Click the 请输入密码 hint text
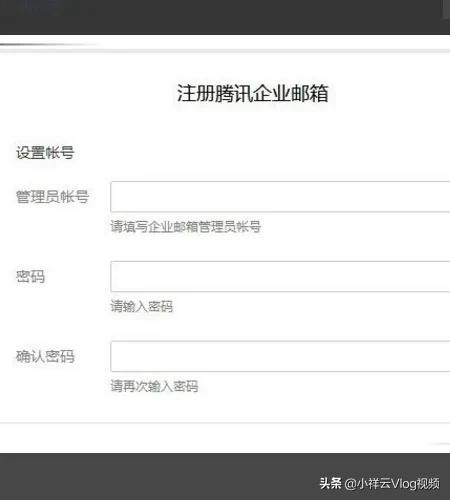 pos(142,306)
